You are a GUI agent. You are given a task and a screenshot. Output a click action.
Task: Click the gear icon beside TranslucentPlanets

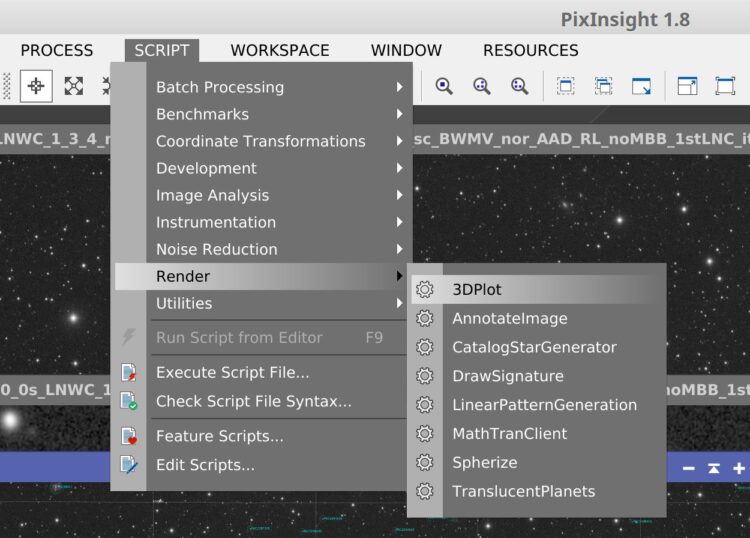pos(424,492)
